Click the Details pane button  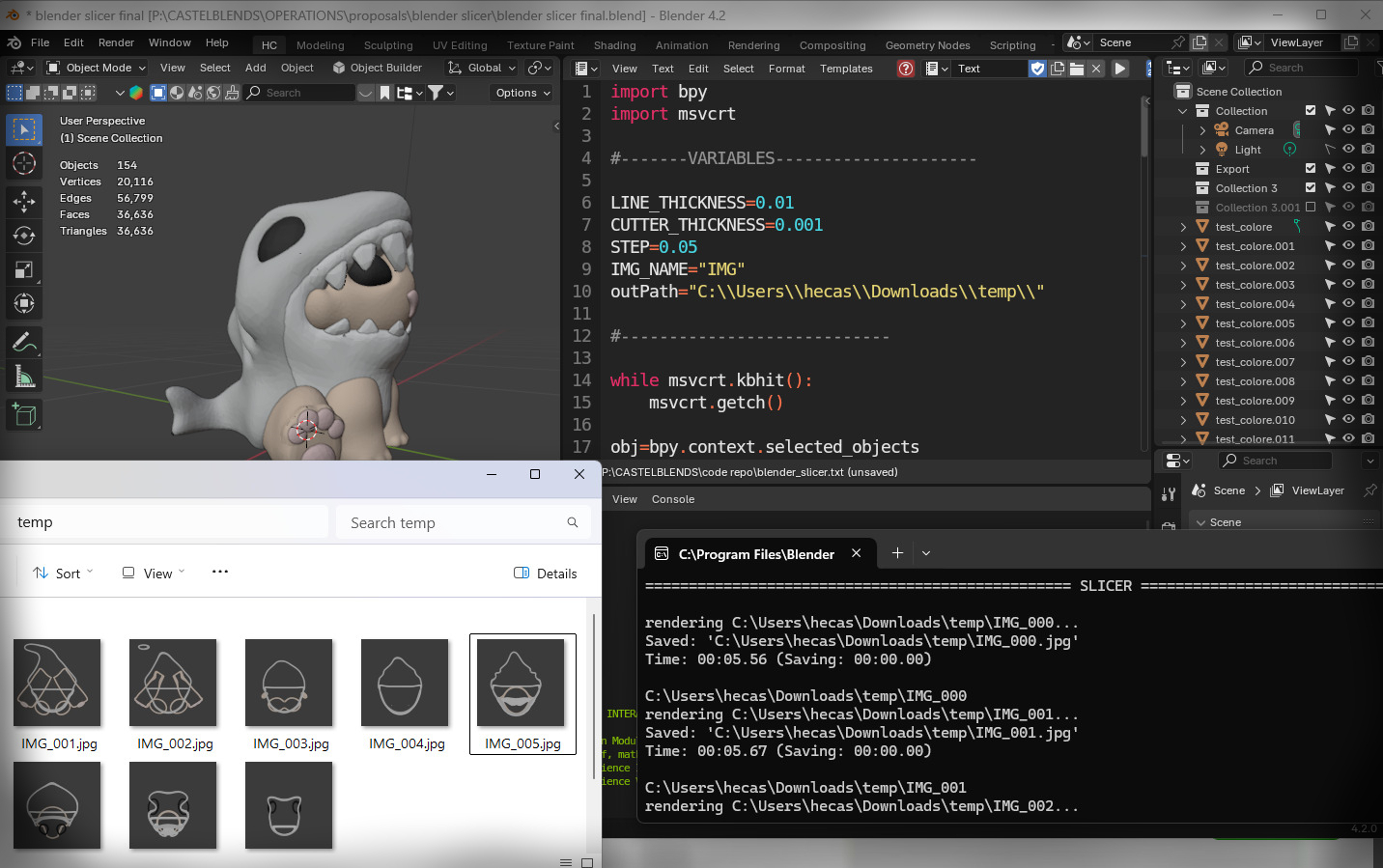tap(546, 574)
